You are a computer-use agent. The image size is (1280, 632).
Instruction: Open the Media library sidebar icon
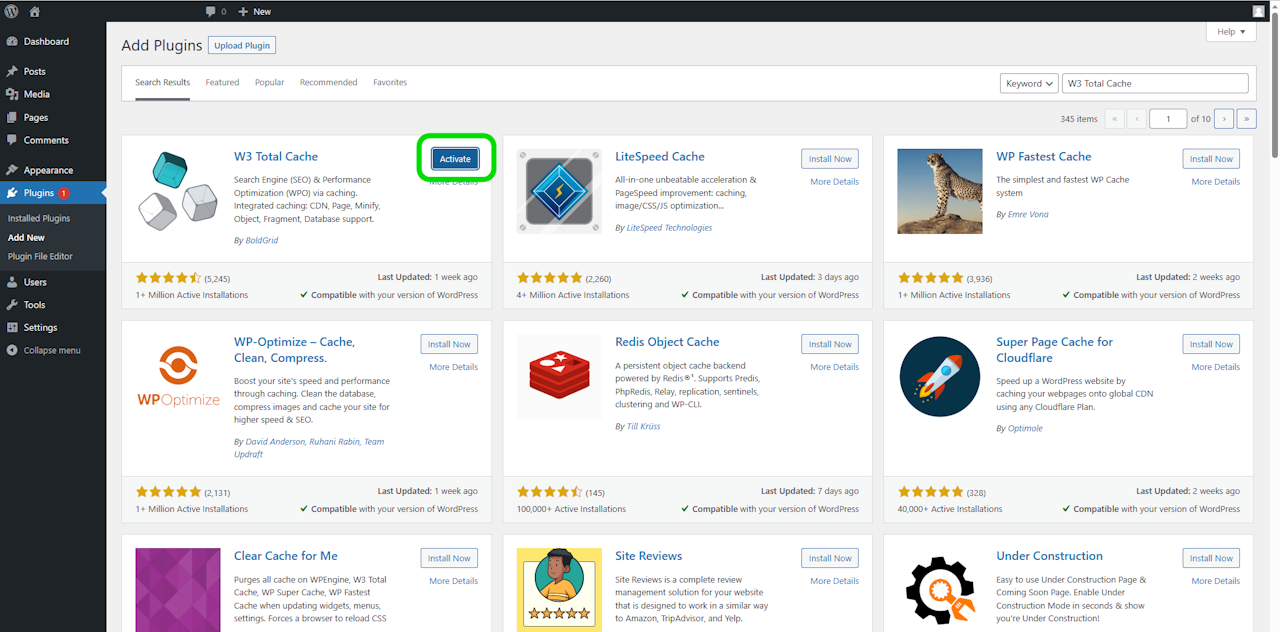click(x=12, y=94)
